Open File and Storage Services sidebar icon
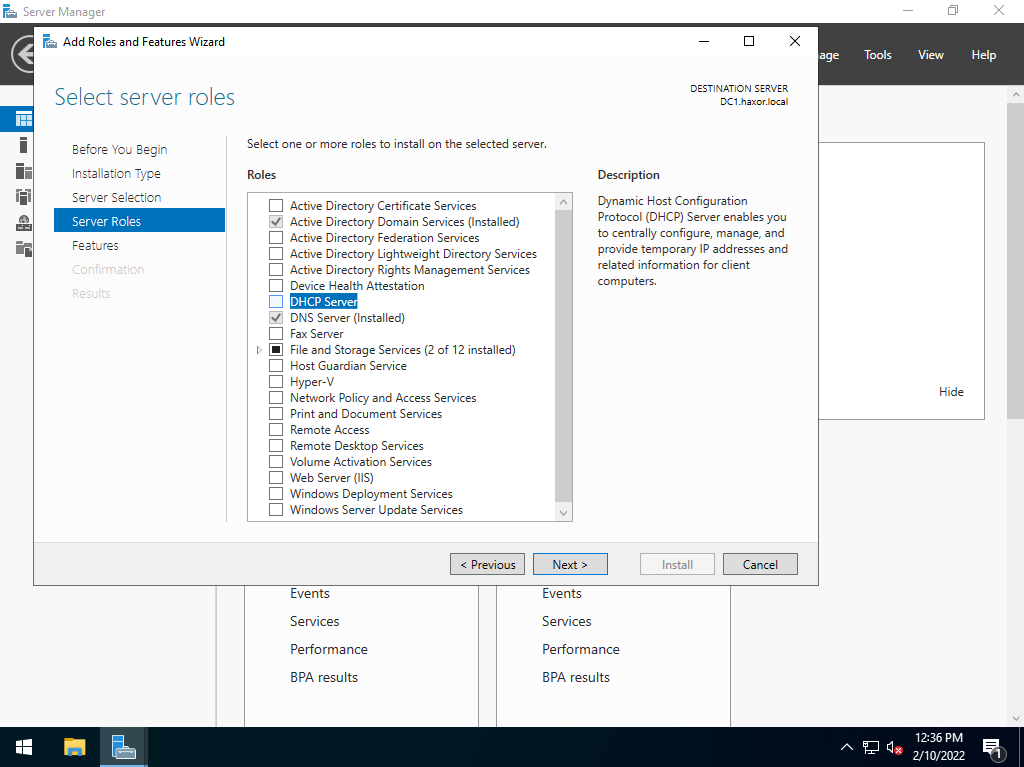Screen dimensions: 1024x767 coord(24,248)
